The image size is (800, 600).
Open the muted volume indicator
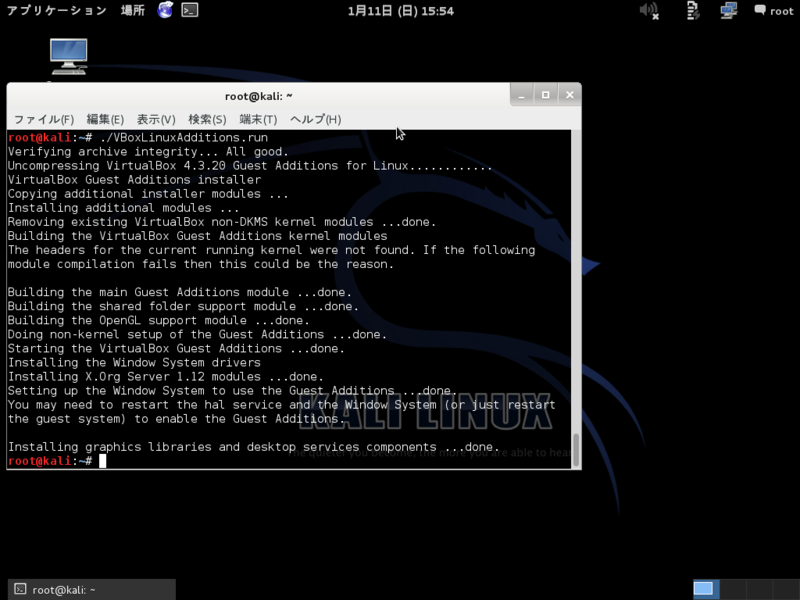(649, 10)
